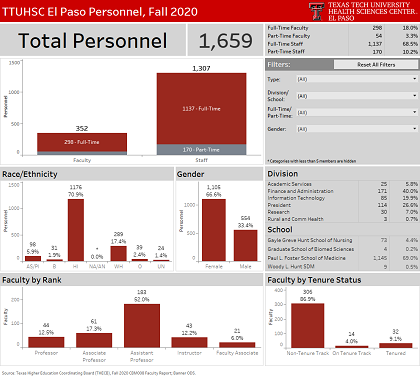420x380 pixels.
Task: Expand the Division/School filter dropdown
Action: click(x=357, y=96)
